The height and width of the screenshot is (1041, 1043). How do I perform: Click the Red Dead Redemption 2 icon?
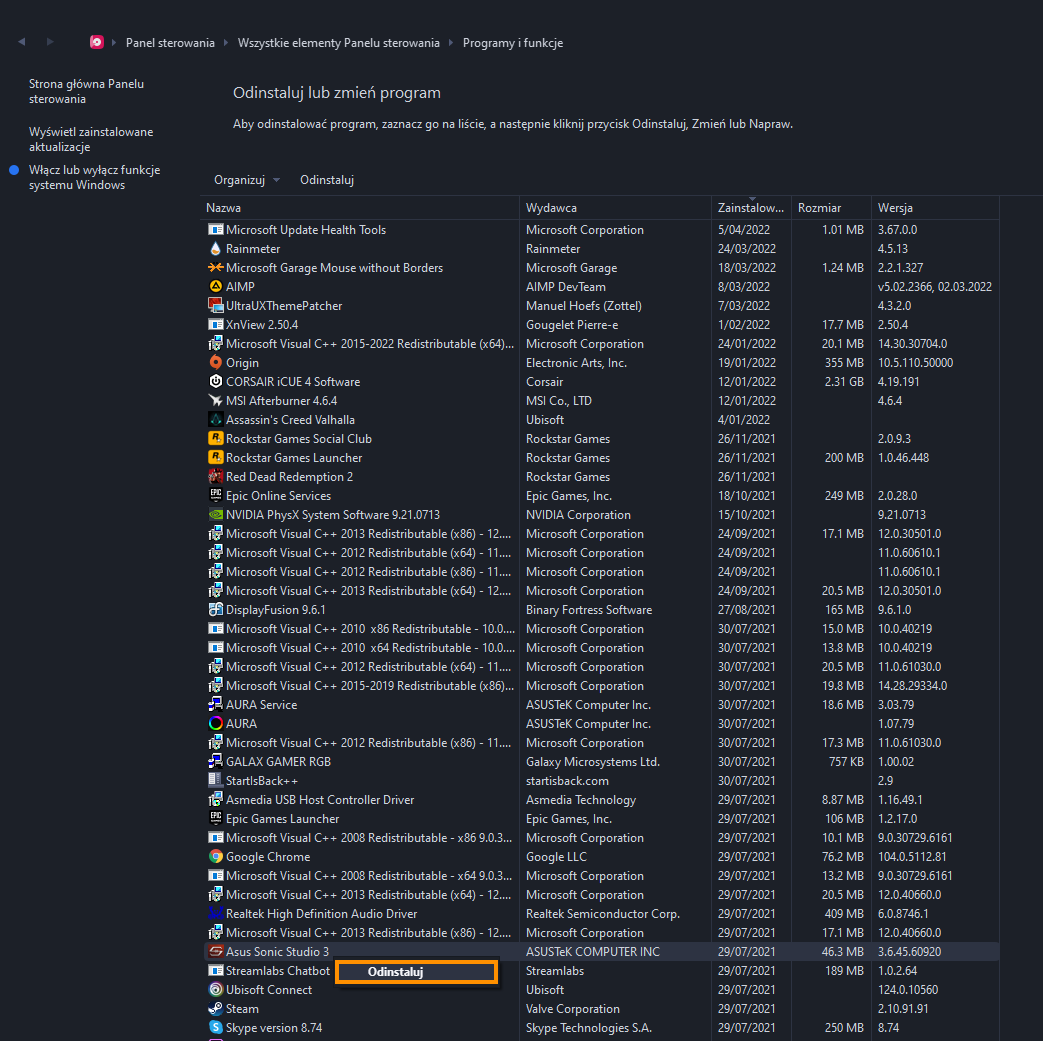click(215, 476)
